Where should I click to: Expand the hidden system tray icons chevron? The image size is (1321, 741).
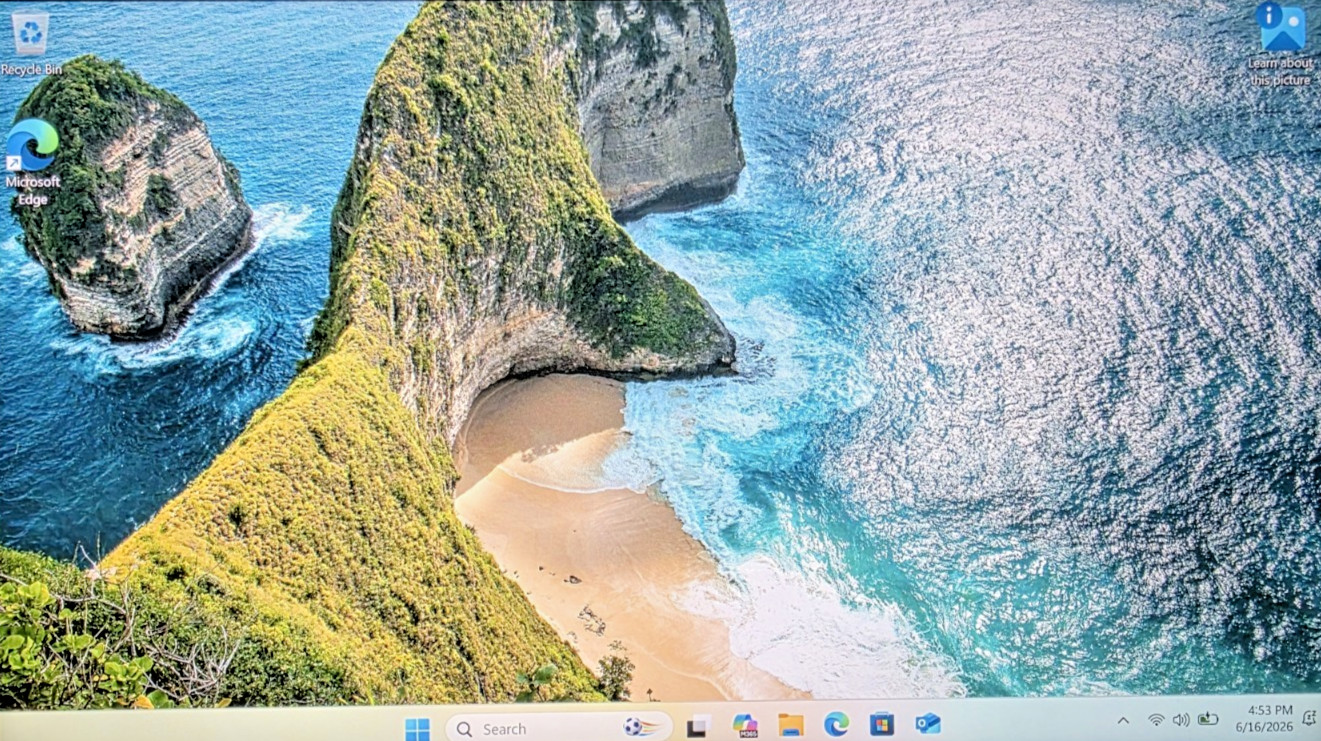click(x=1123, y=720)
